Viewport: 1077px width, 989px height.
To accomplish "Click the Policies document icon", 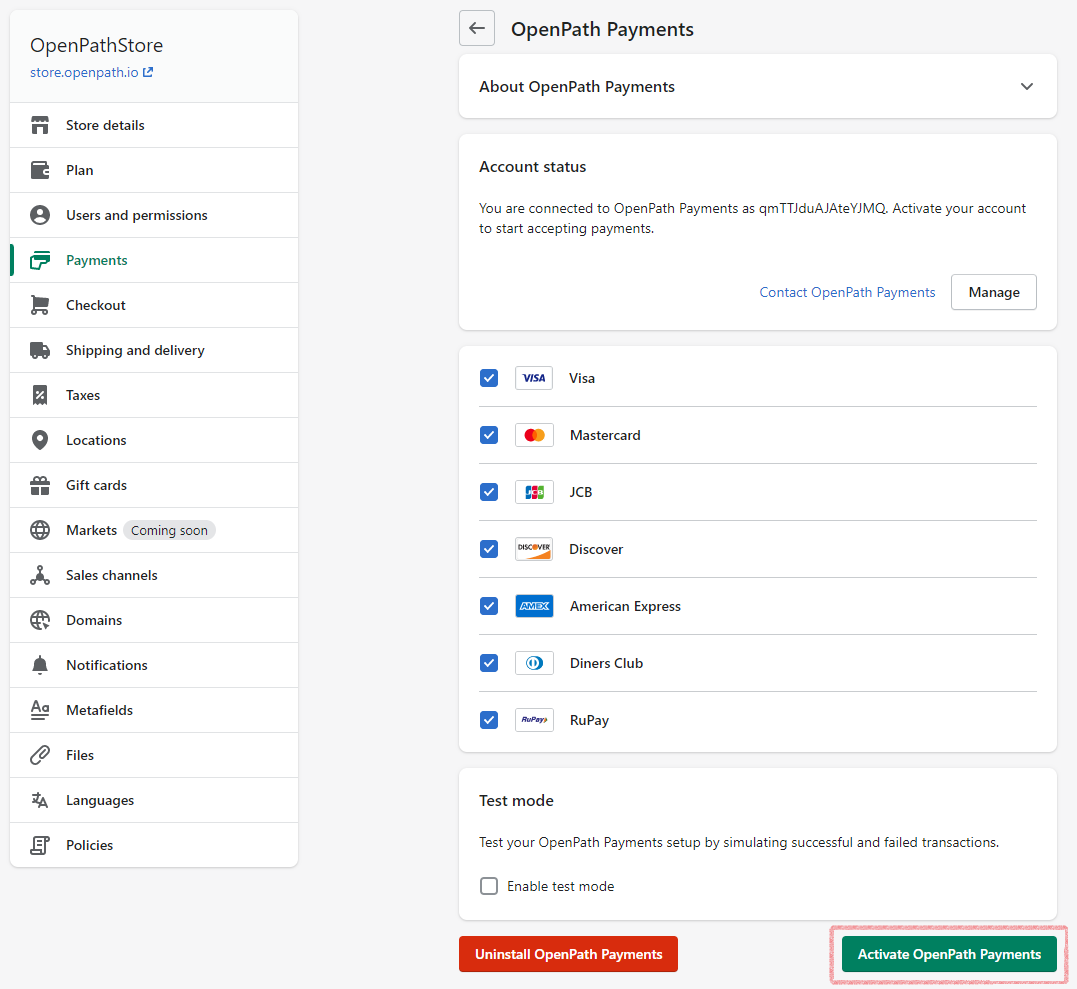I will (x=40, y=845).
